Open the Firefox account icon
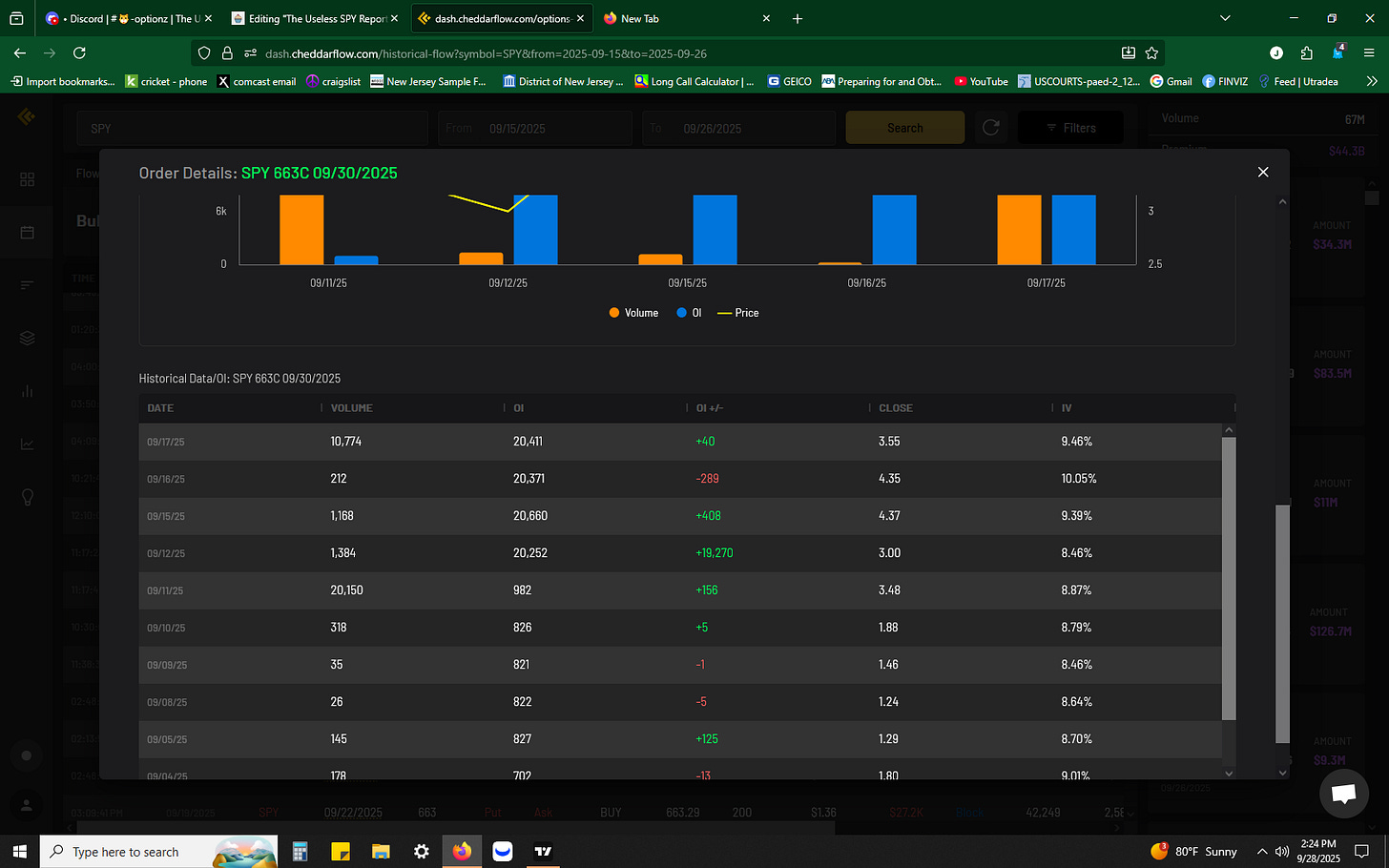Screen dimensions: 1389x868 (x=1276, y=53)
